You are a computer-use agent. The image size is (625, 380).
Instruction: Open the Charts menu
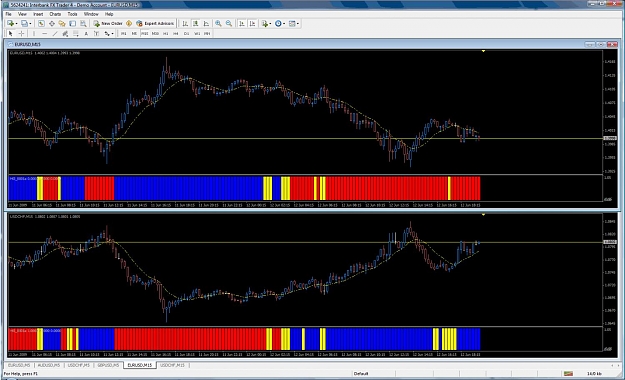(x=55, y=14)
